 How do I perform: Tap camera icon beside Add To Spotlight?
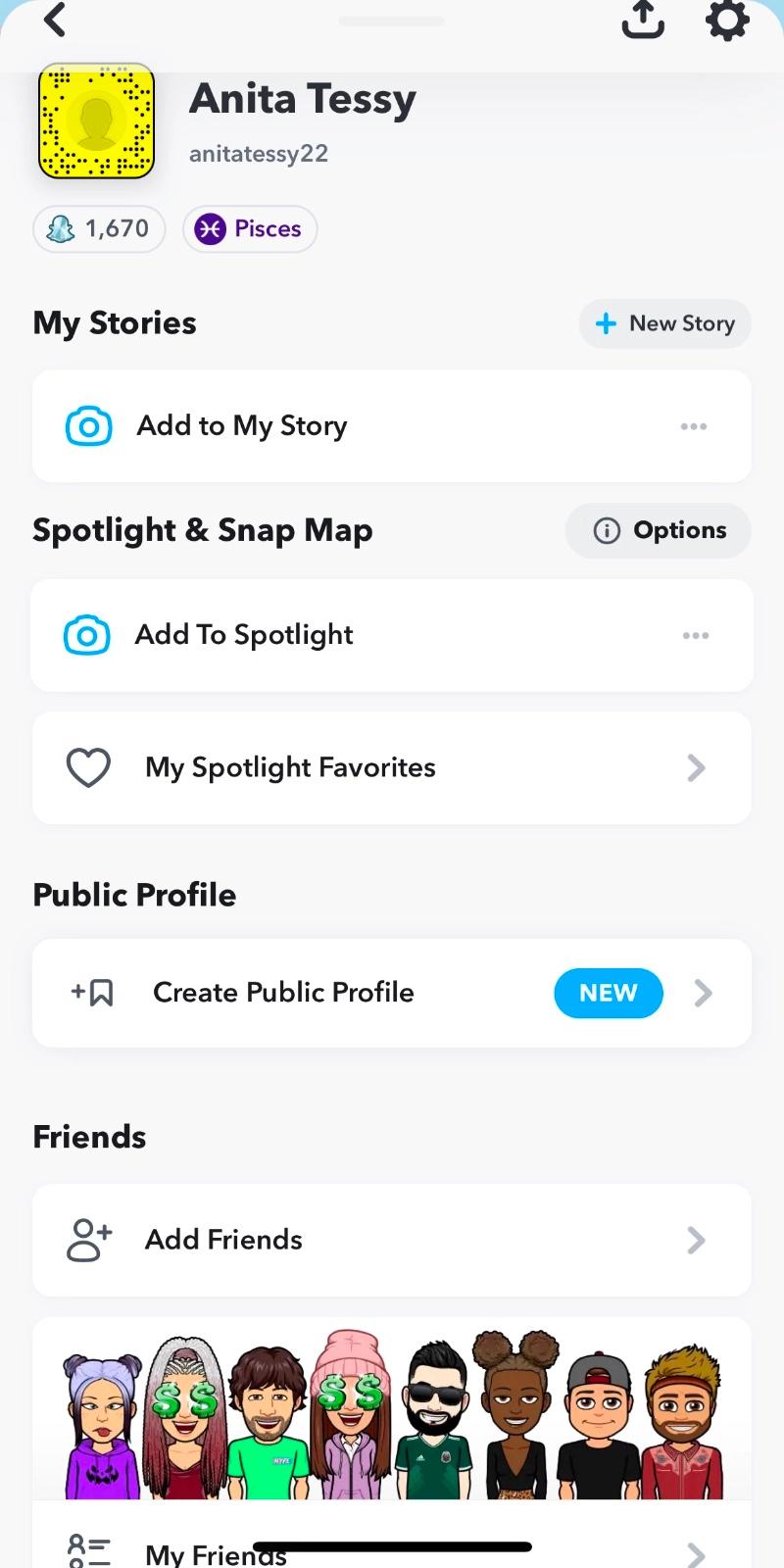[x=87, y=635]
